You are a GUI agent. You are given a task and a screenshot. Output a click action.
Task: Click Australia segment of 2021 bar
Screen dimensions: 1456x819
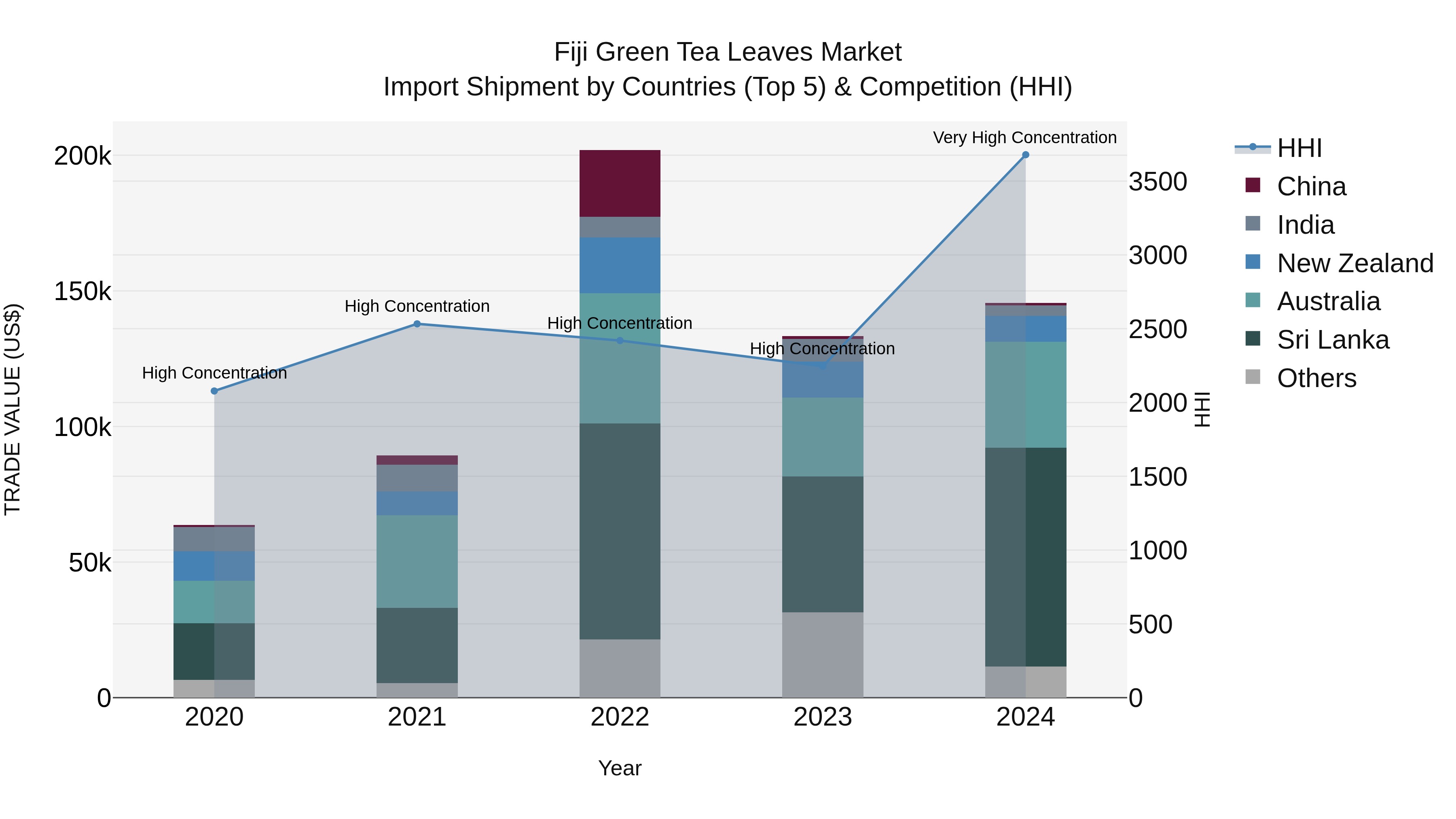pos(417,562)
